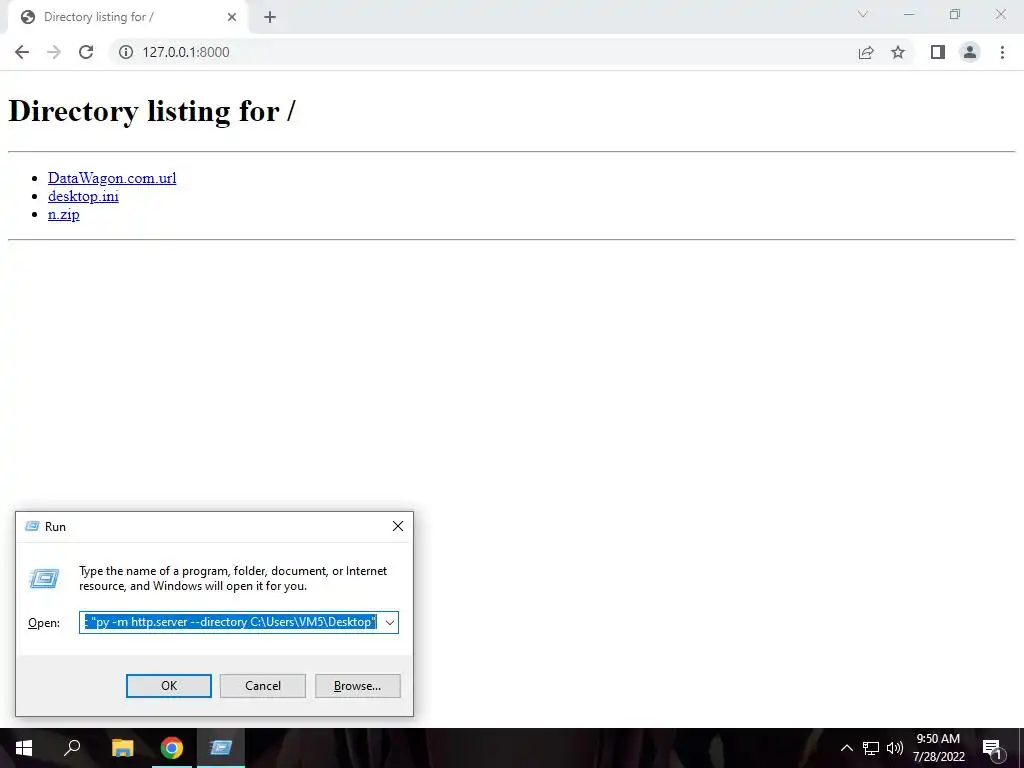Open File Explorer from the taskbar
Image resolution: width=1024 pixels, height=768 pixels.
pyautogui.click(x=122, y=748)
